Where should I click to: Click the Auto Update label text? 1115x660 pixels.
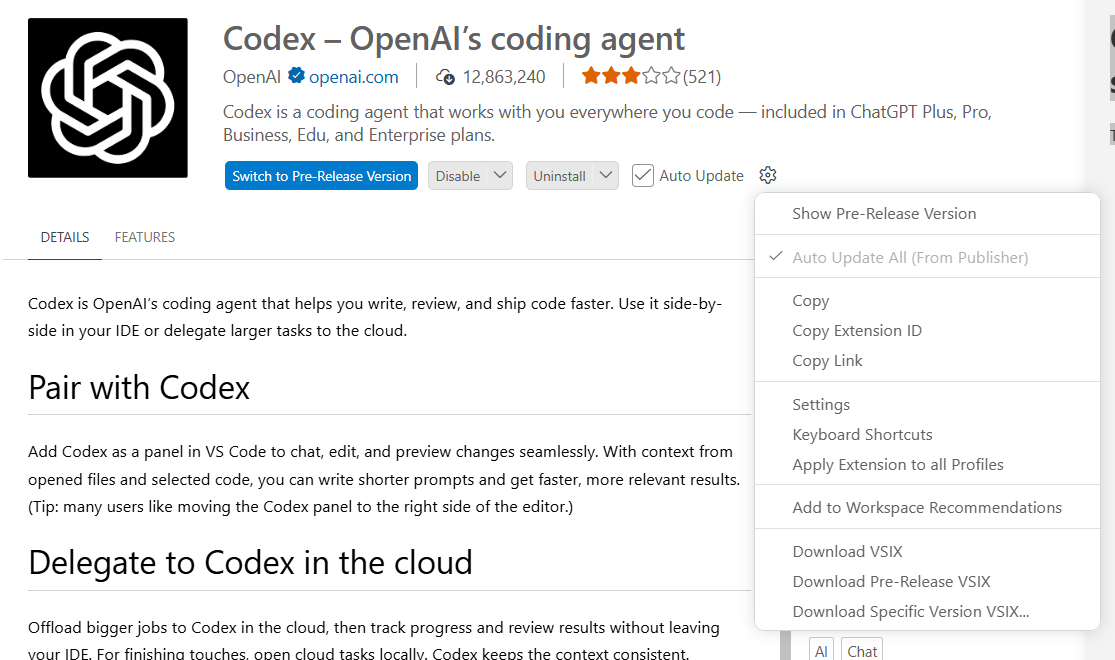[x=701, y=176]
